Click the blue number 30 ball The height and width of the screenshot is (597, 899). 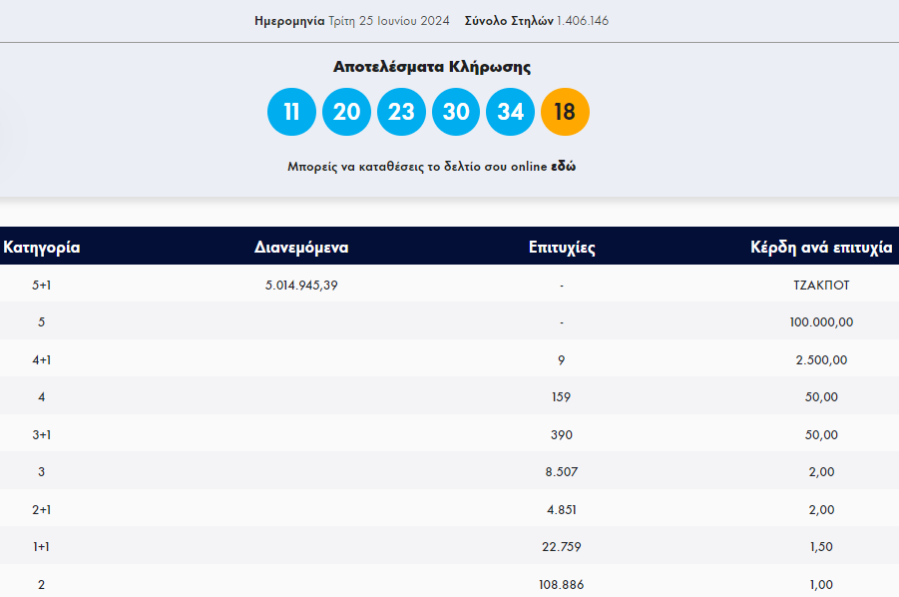tap(456, 112)
